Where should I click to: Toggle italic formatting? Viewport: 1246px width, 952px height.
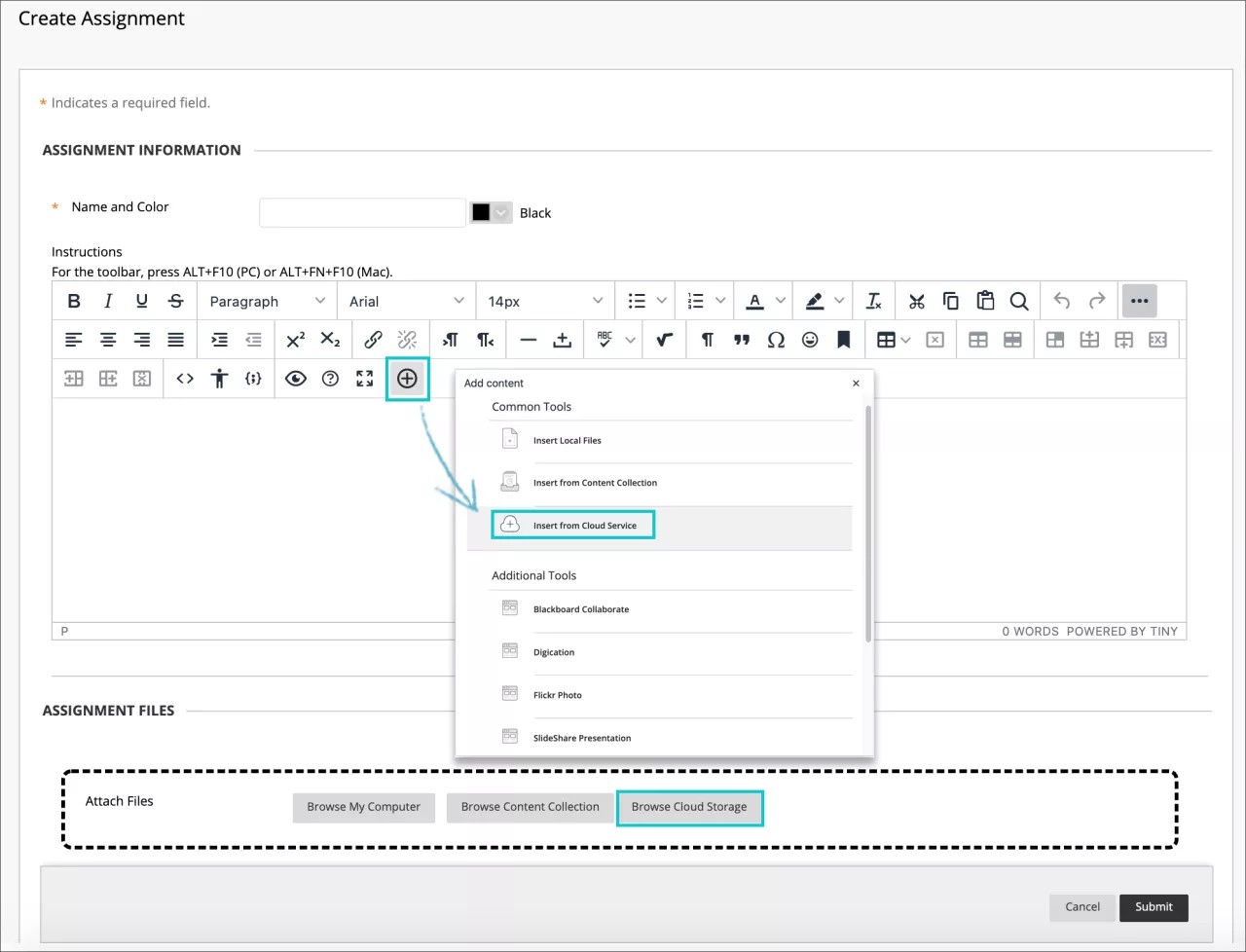(x=107, y=301)
